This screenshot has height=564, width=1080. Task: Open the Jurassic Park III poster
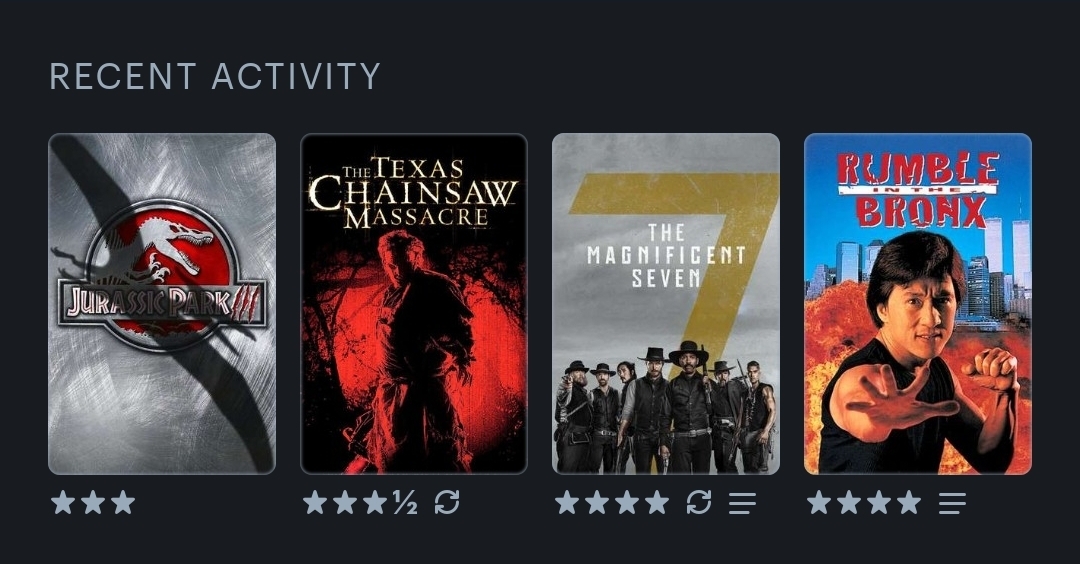point(162,304)
